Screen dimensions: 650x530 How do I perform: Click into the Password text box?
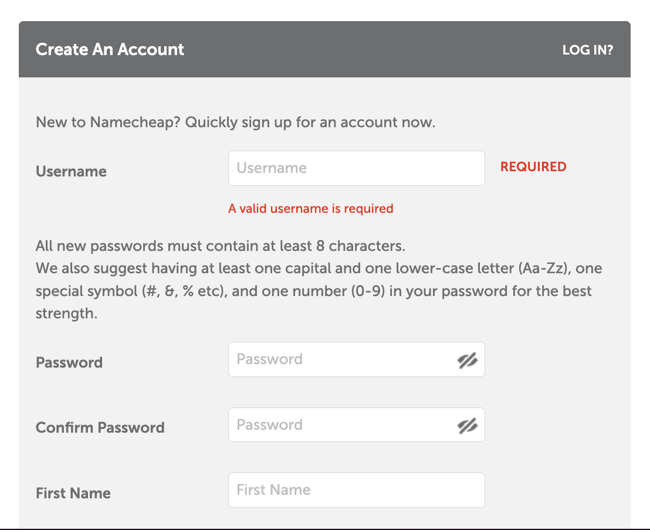click(340, 360)
